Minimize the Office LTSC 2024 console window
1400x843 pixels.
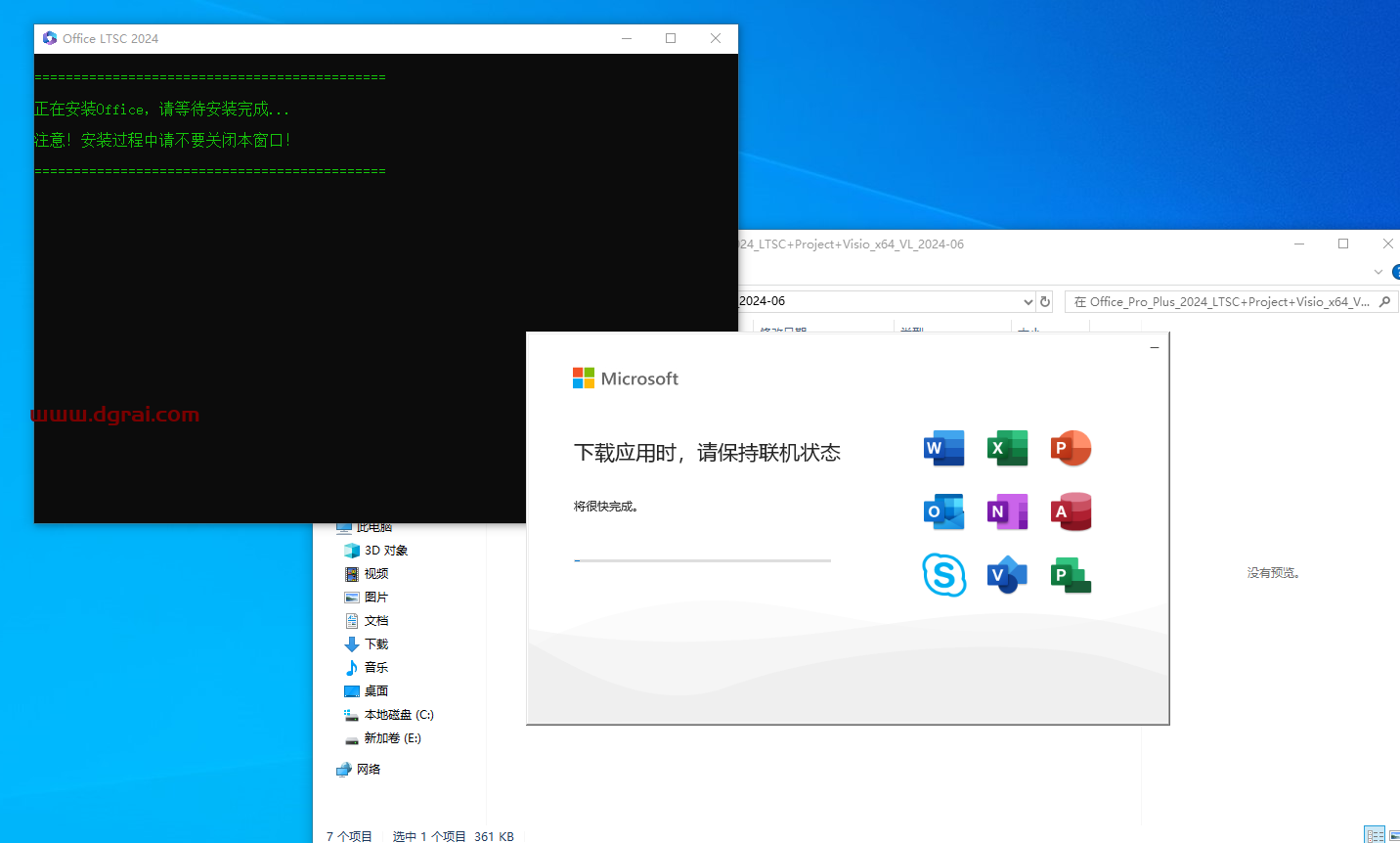[627, 38]
